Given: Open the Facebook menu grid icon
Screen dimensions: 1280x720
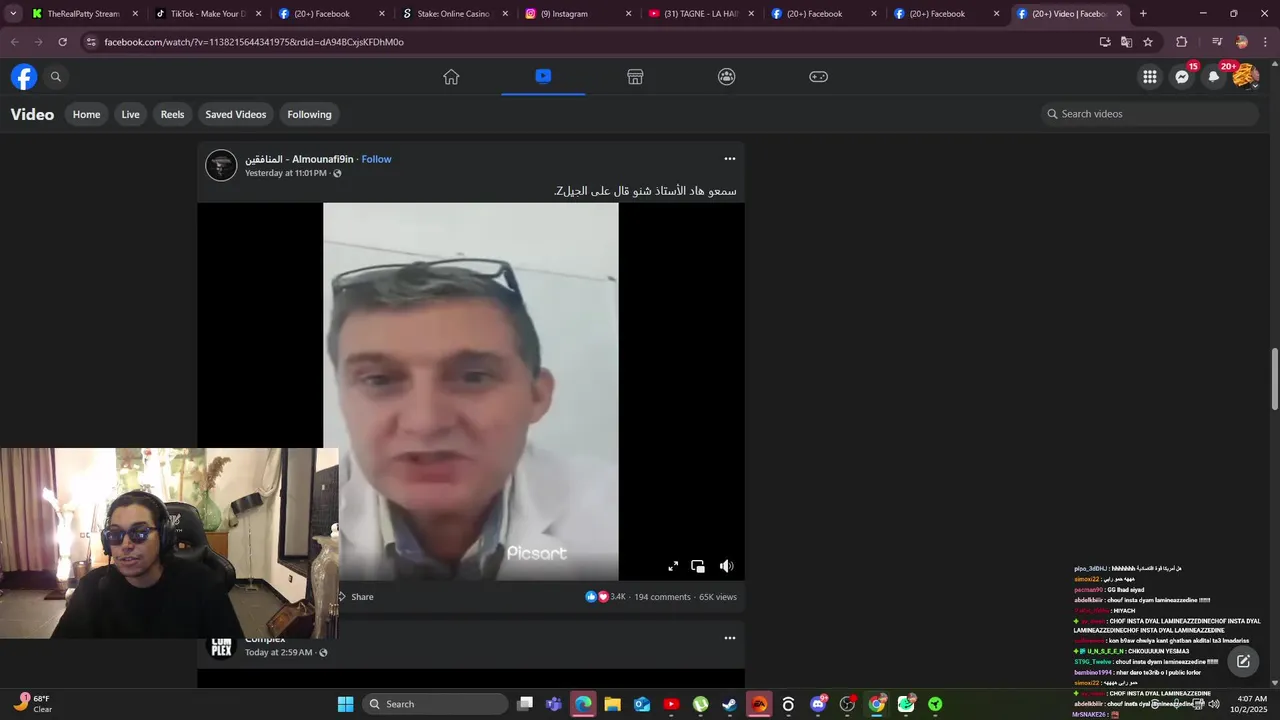Looking at the screenshot, I should tap(1150, 77).
